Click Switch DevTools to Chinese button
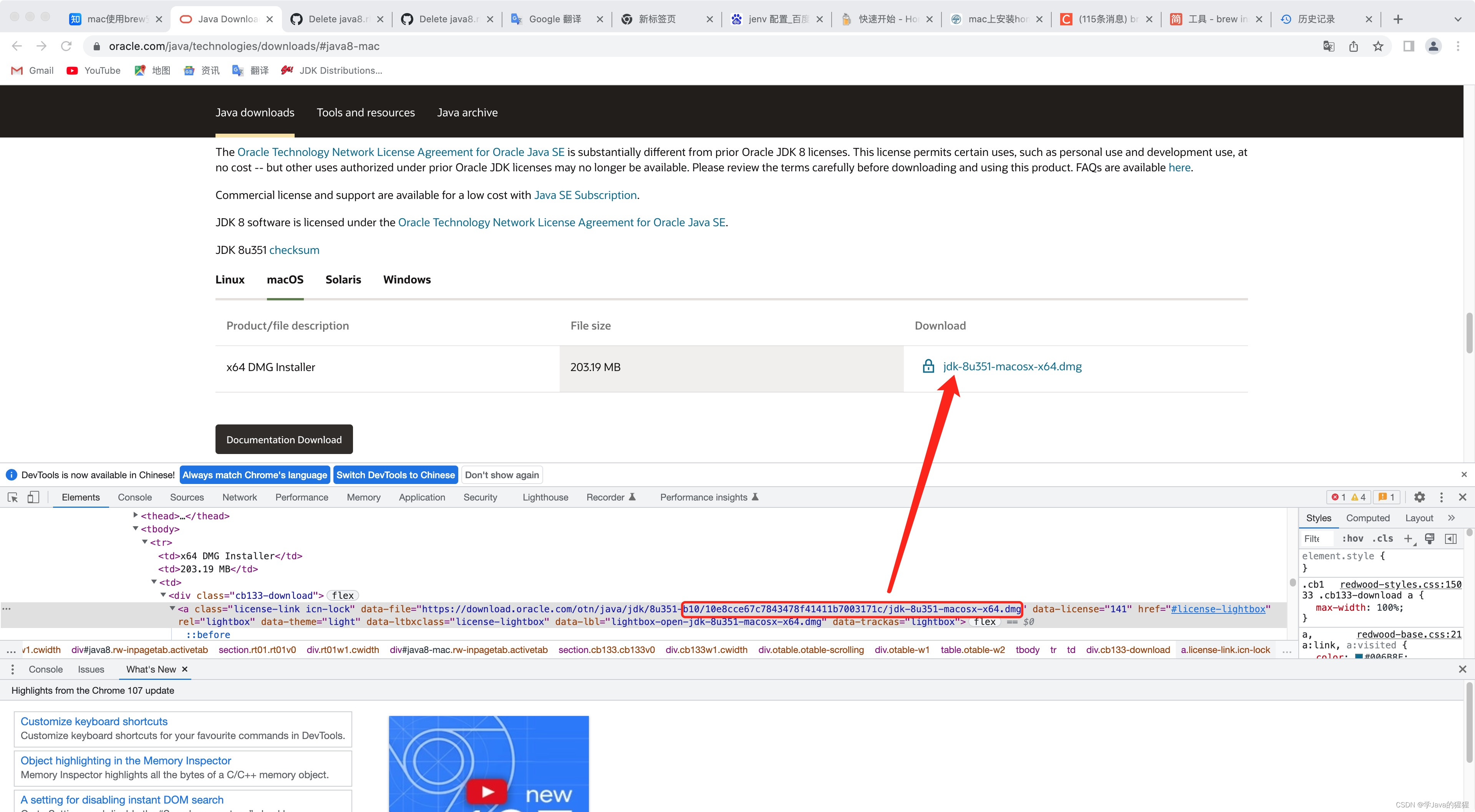 395,475
